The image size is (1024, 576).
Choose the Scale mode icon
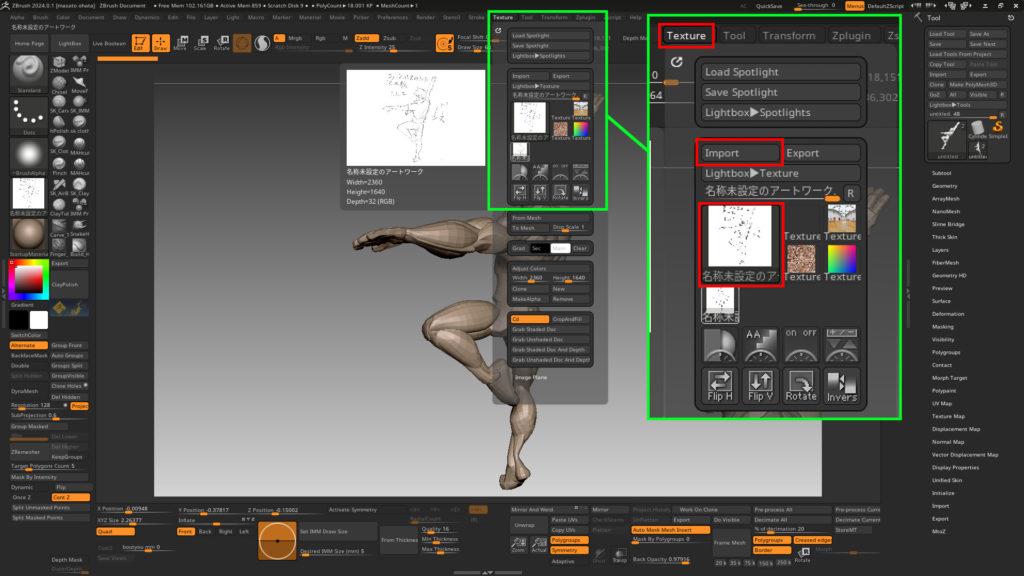coord(200,43)
